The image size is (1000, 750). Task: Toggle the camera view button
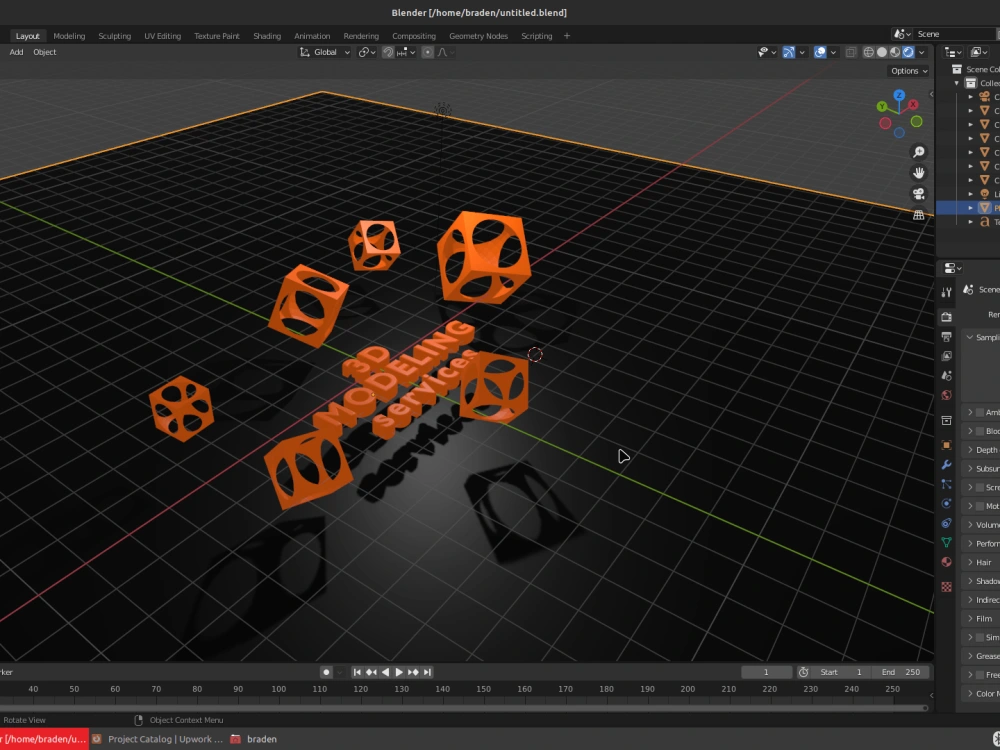pos(918,194)
